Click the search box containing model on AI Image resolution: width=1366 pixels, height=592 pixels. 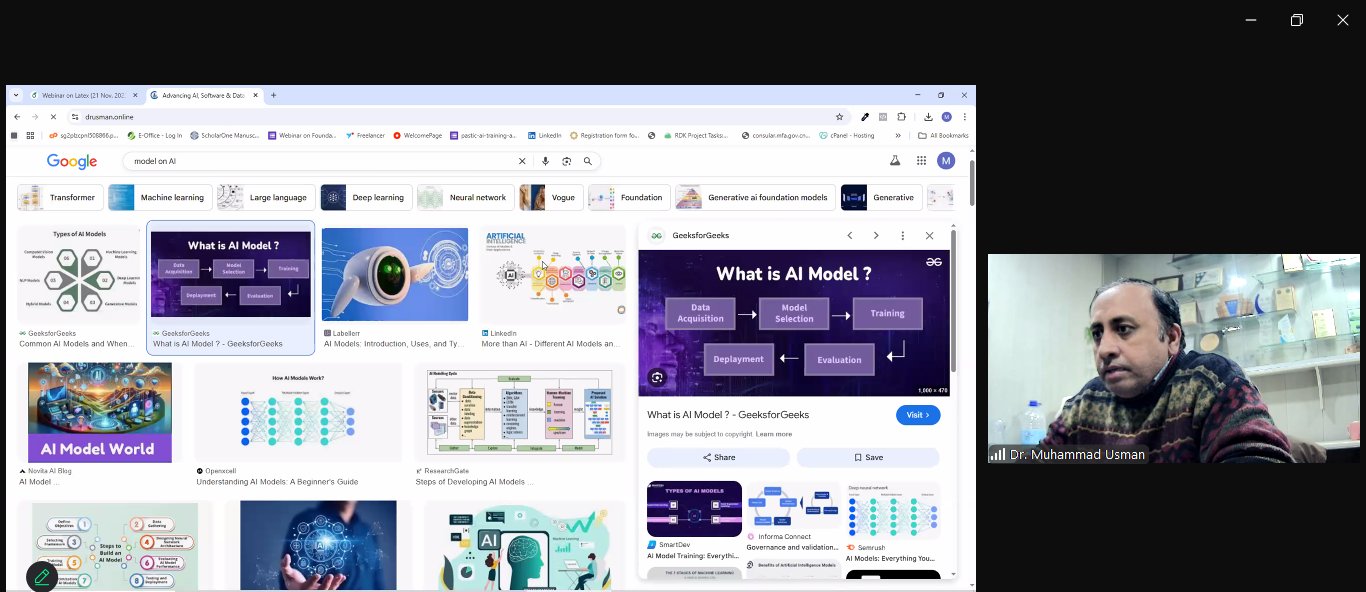[320, 161]
